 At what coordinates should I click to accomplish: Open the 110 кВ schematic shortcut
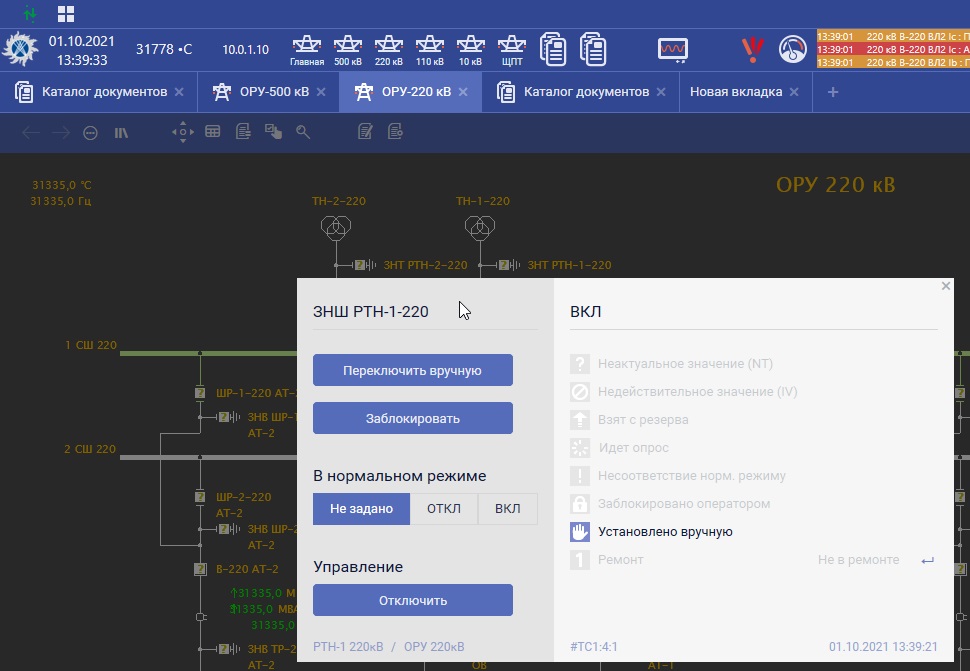coord(429,48)
